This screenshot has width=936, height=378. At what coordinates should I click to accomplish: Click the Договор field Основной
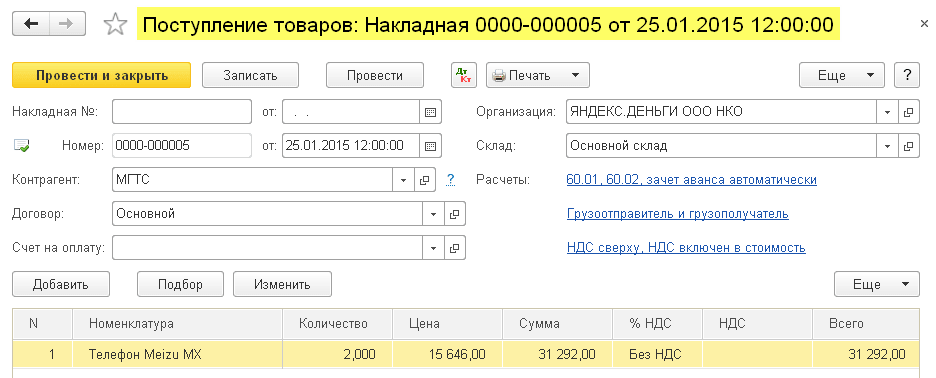[267, 213]
